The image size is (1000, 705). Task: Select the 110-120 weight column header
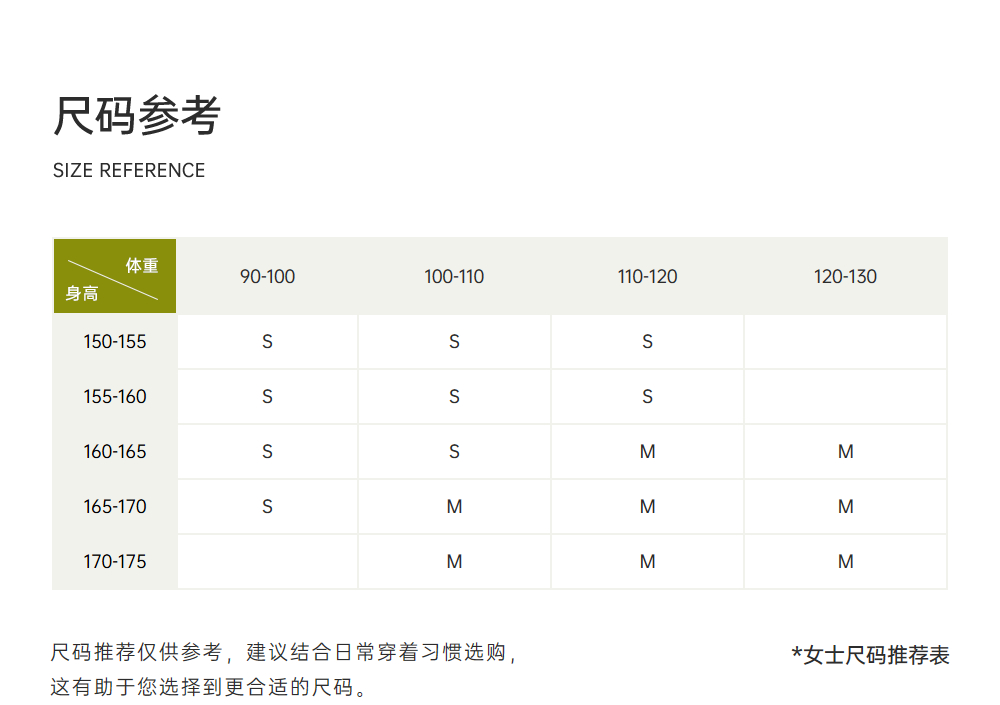coord(647,277)
